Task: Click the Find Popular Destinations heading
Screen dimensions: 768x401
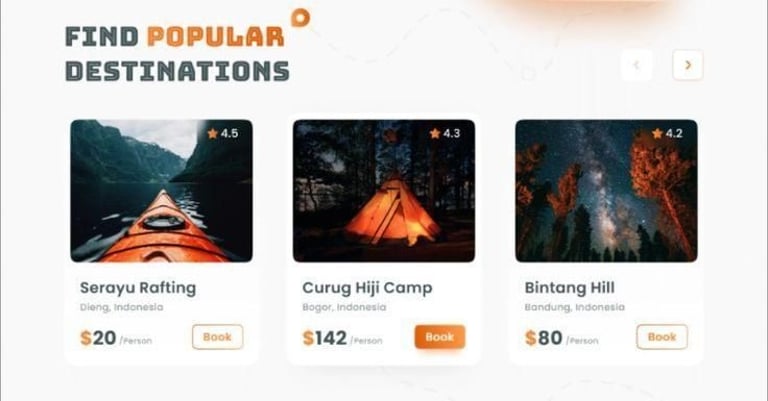Action: pos(177,54)
